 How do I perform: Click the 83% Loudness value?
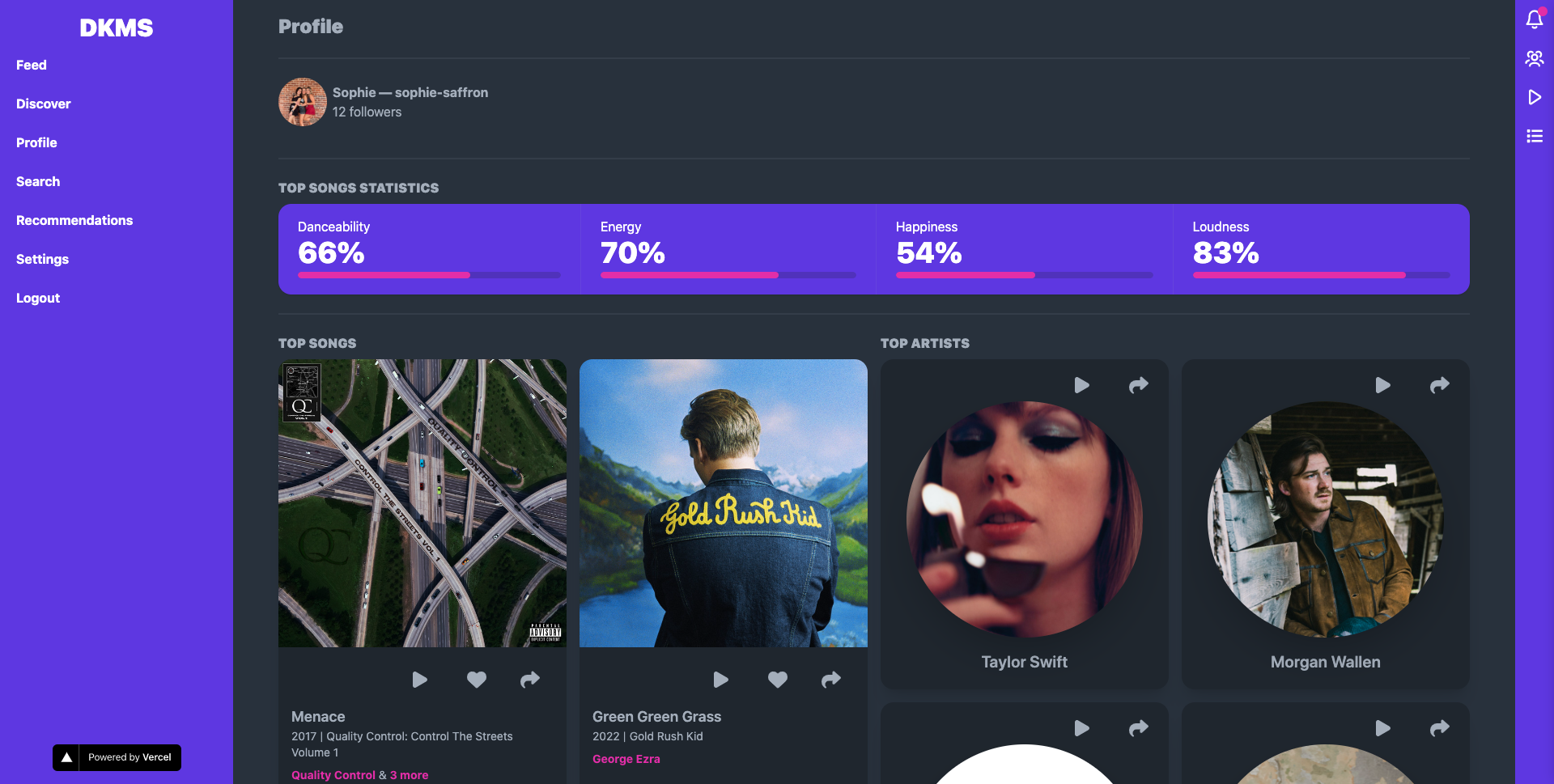[1226, 253]
